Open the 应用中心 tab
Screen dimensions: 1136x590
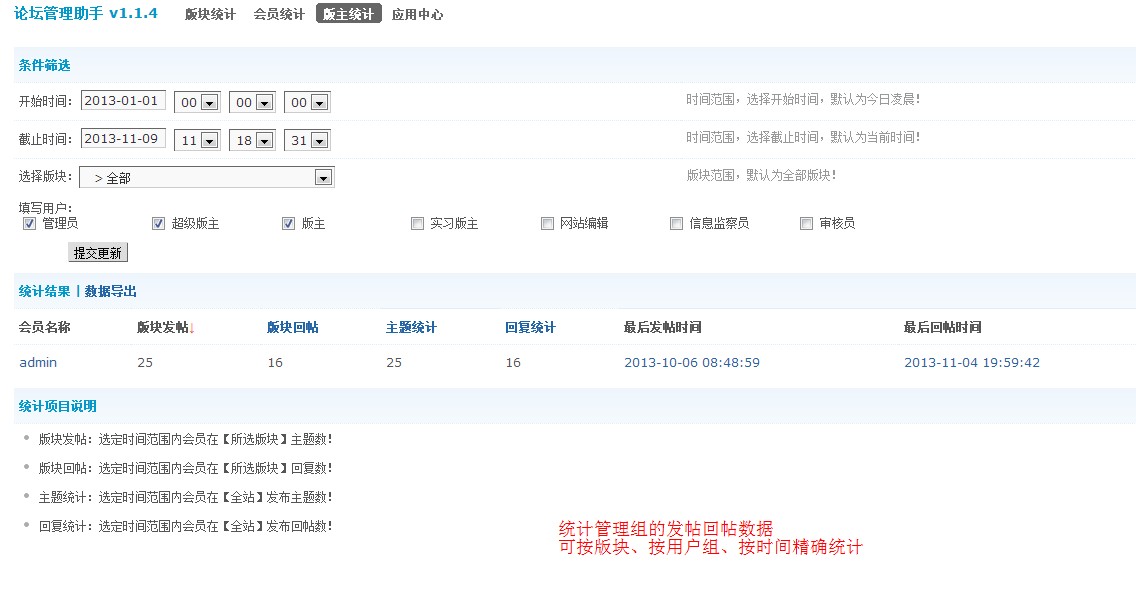pyautogui.click(x=417, y=14)
